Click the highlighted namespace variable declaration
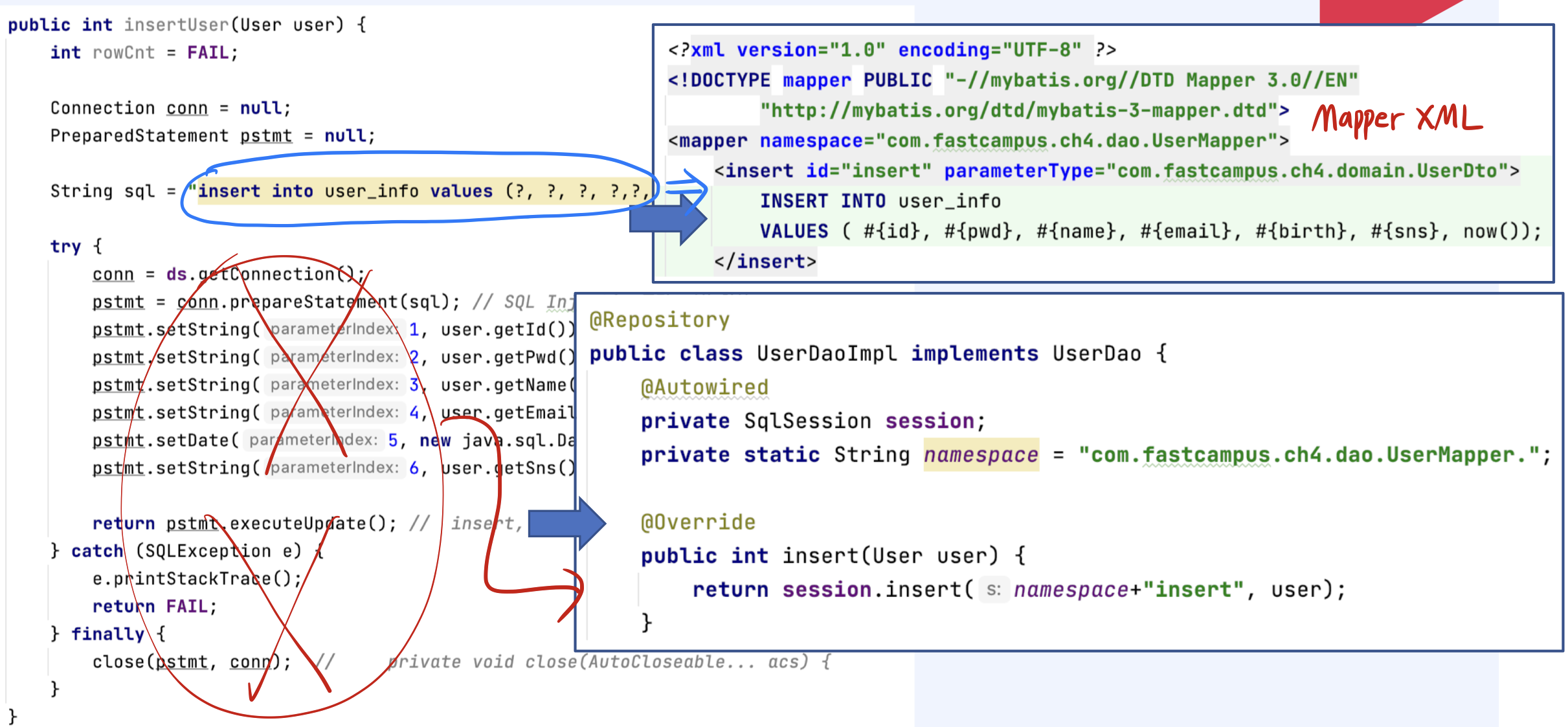The image size is (1568, 727). click(x=980, y=455)
